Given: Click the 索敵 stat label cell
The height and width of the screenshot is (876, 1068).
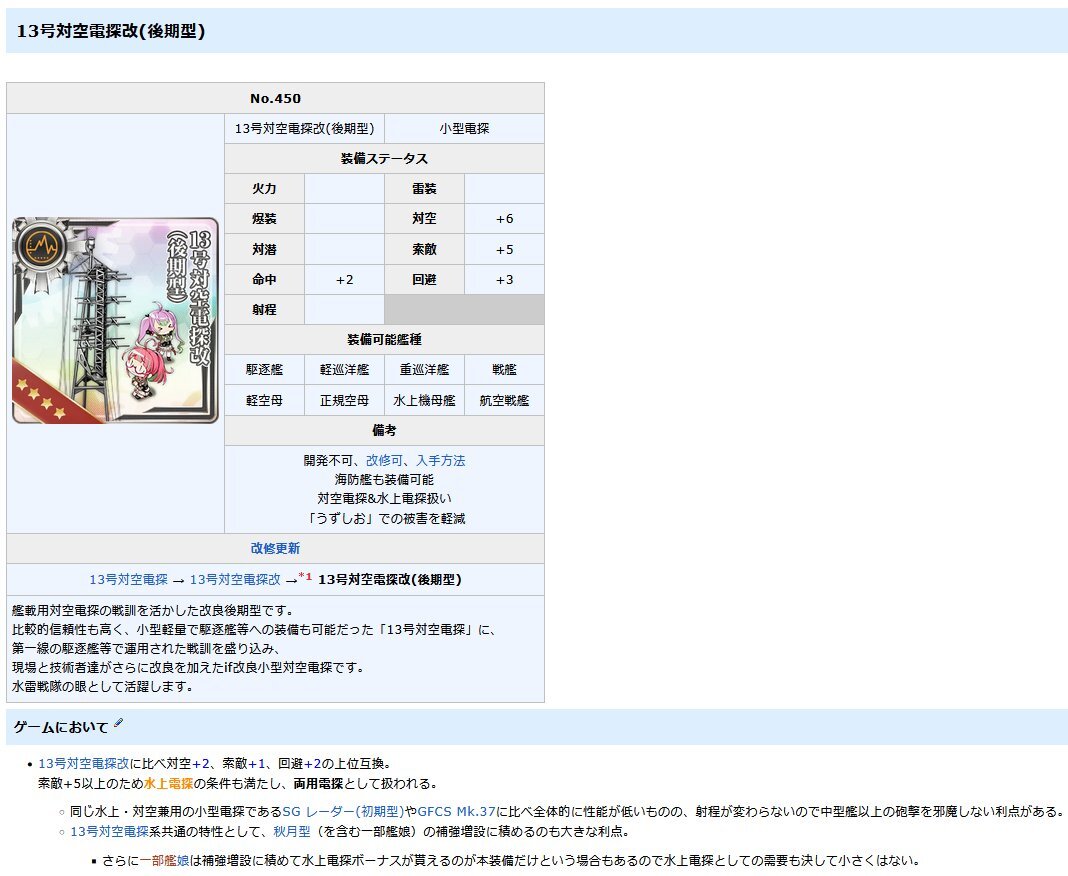Looking at the screenshot, I should [424, 249].
